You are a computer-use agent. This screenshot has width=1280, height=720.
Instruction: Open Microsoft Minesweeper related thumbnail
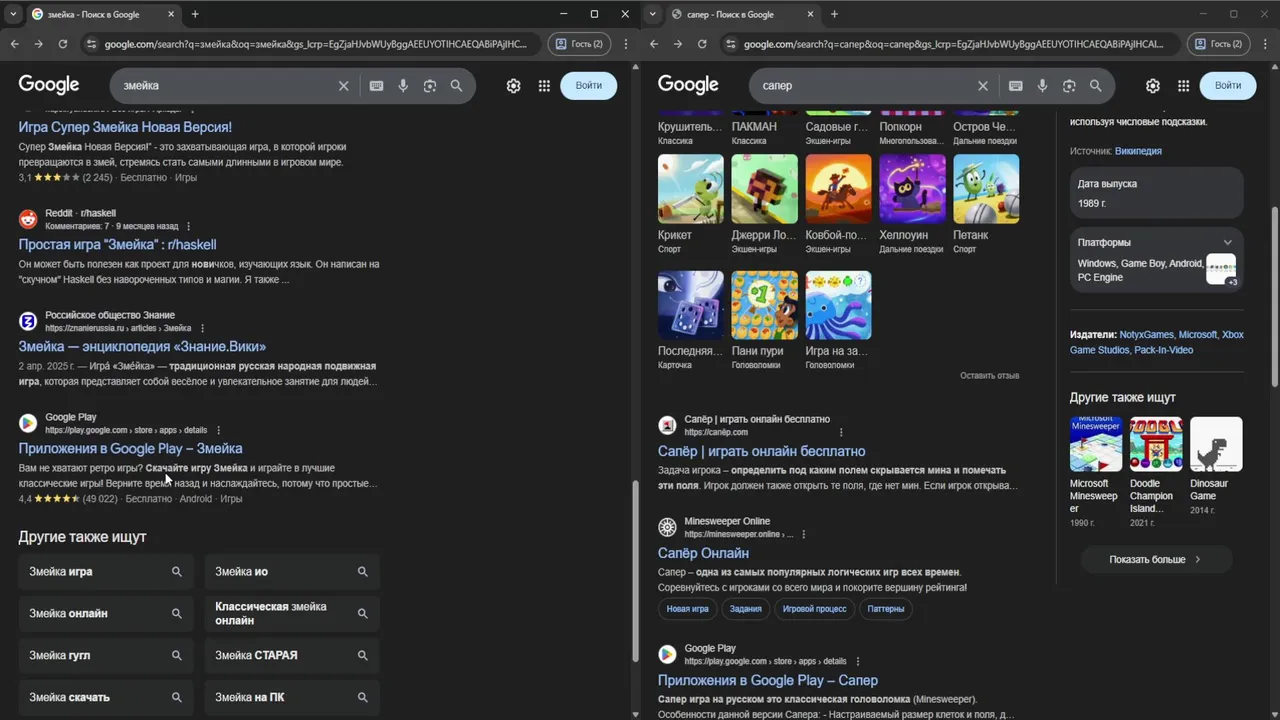pyautogui.click(x=1096, y=445)
